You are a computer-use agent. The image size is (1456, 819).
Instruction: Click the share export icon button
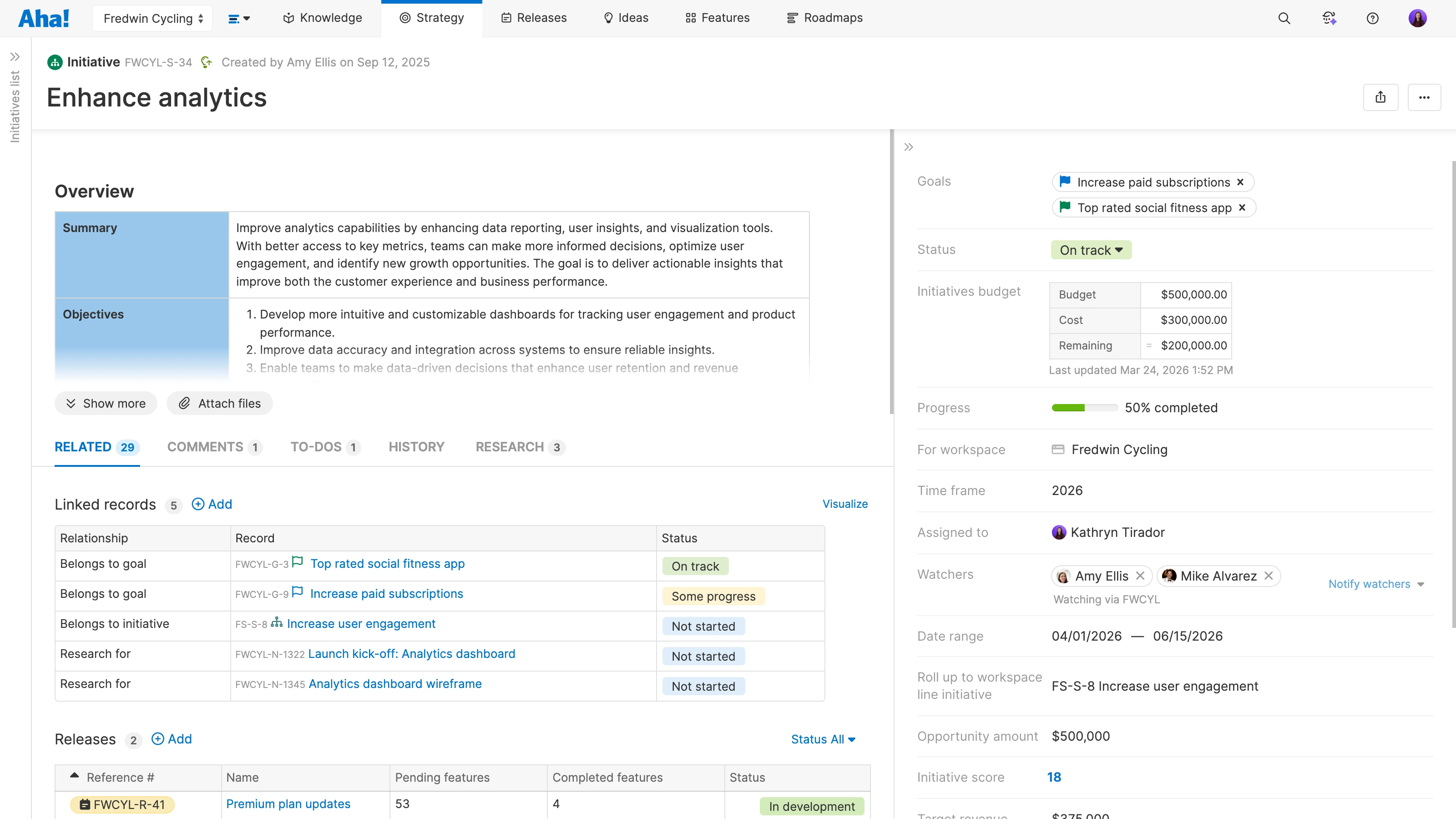coord(1380,97)
